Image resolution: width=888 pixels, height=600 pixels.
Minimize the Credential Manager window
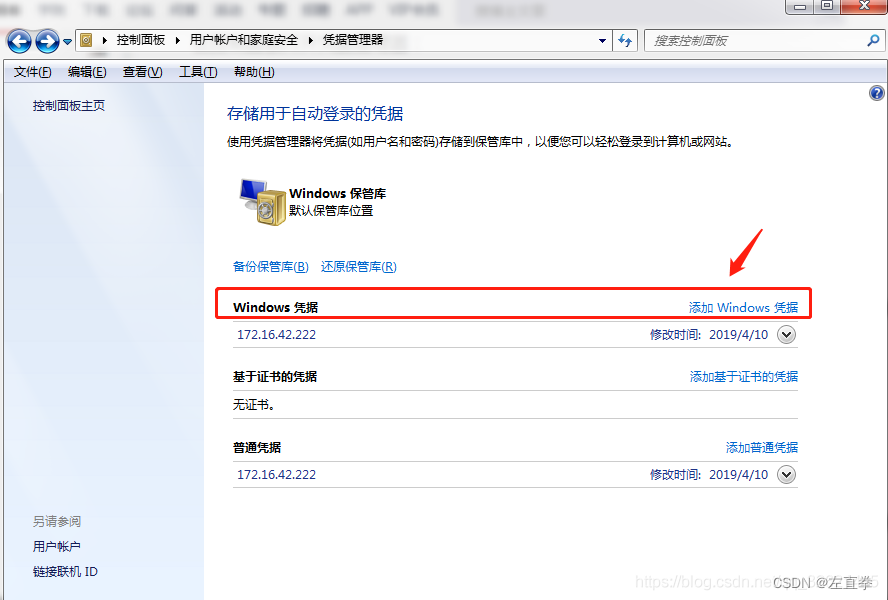pyautogui.click(x=800, y=6)
